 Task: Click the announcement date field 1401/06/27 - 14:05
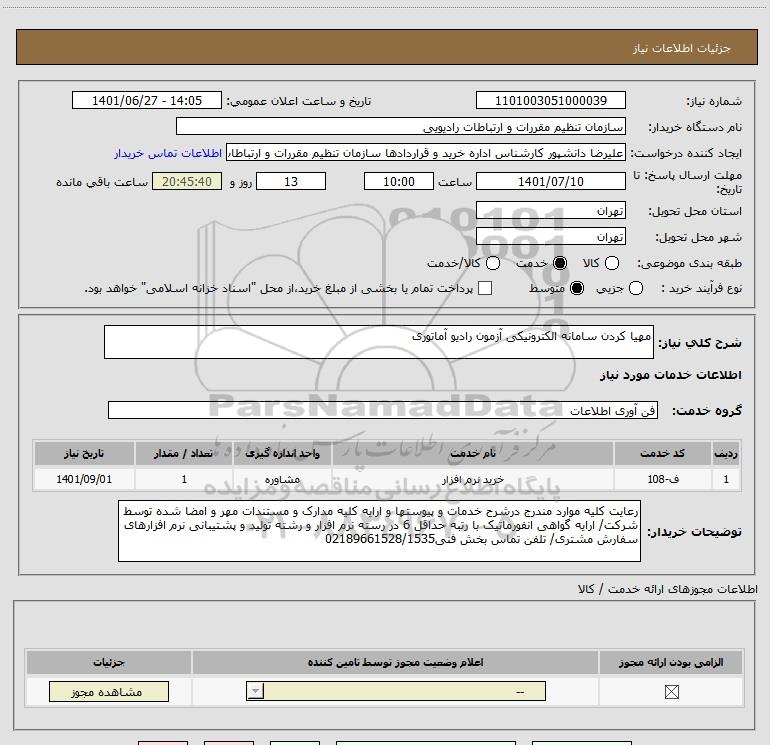[147, 100]
